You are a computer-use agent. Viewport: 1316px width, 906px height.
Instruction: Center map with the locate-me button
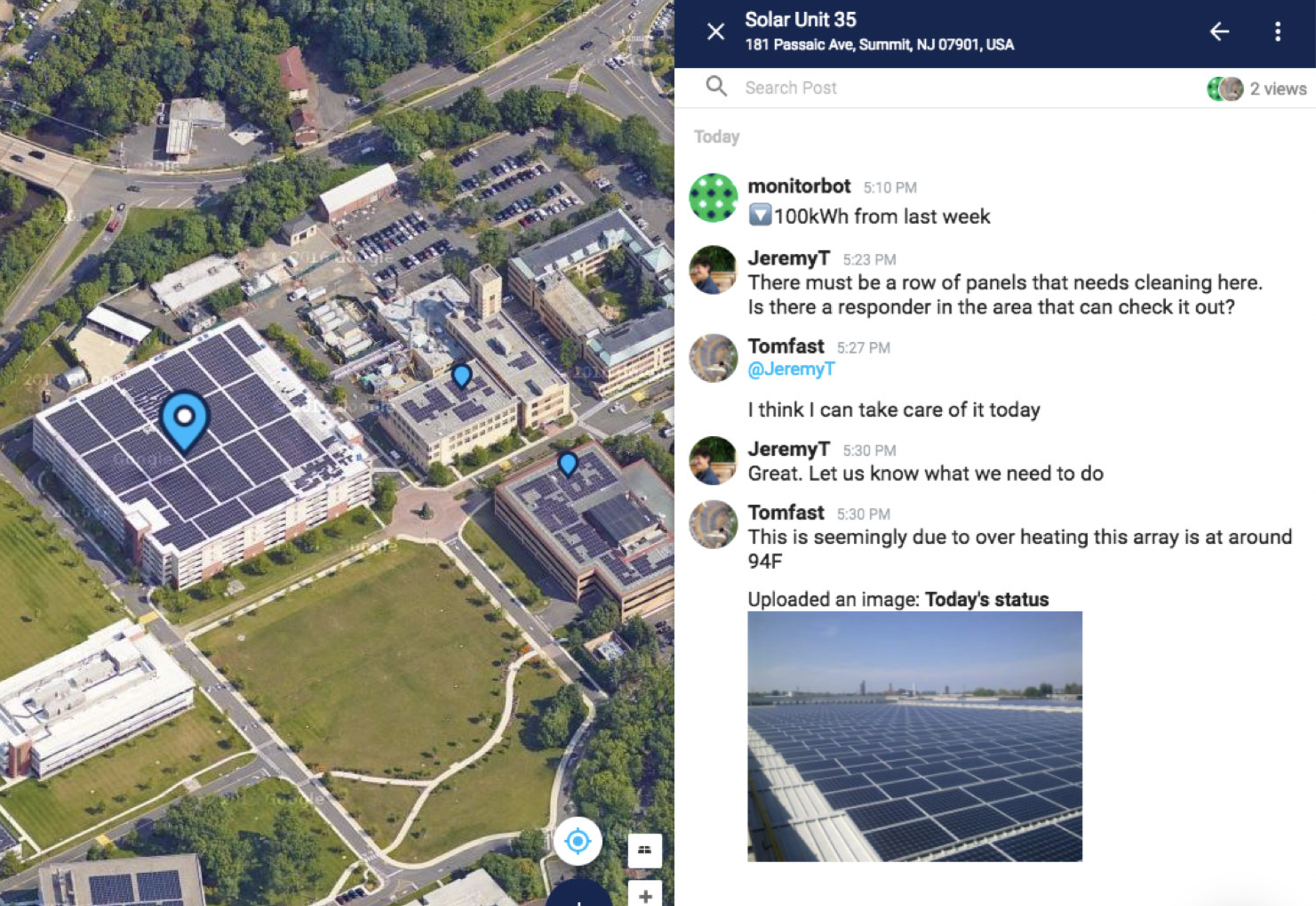click(577, 841)
